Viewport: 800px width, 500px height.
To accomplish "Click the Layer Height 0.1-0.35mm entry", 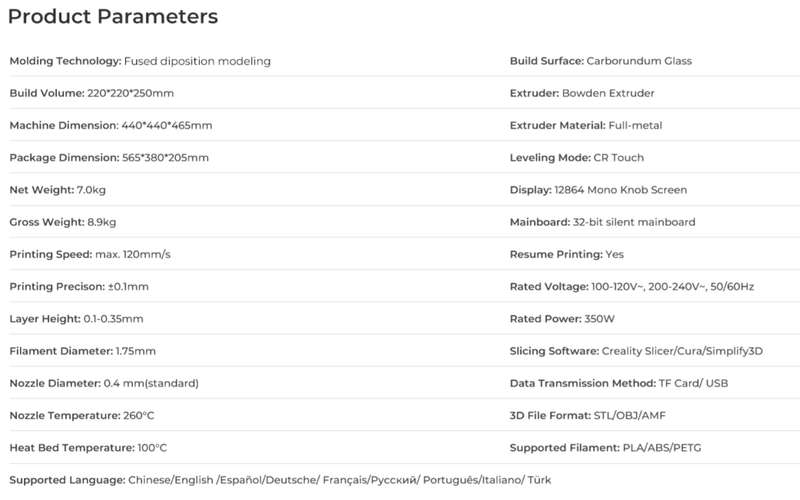I will [77, 318].
